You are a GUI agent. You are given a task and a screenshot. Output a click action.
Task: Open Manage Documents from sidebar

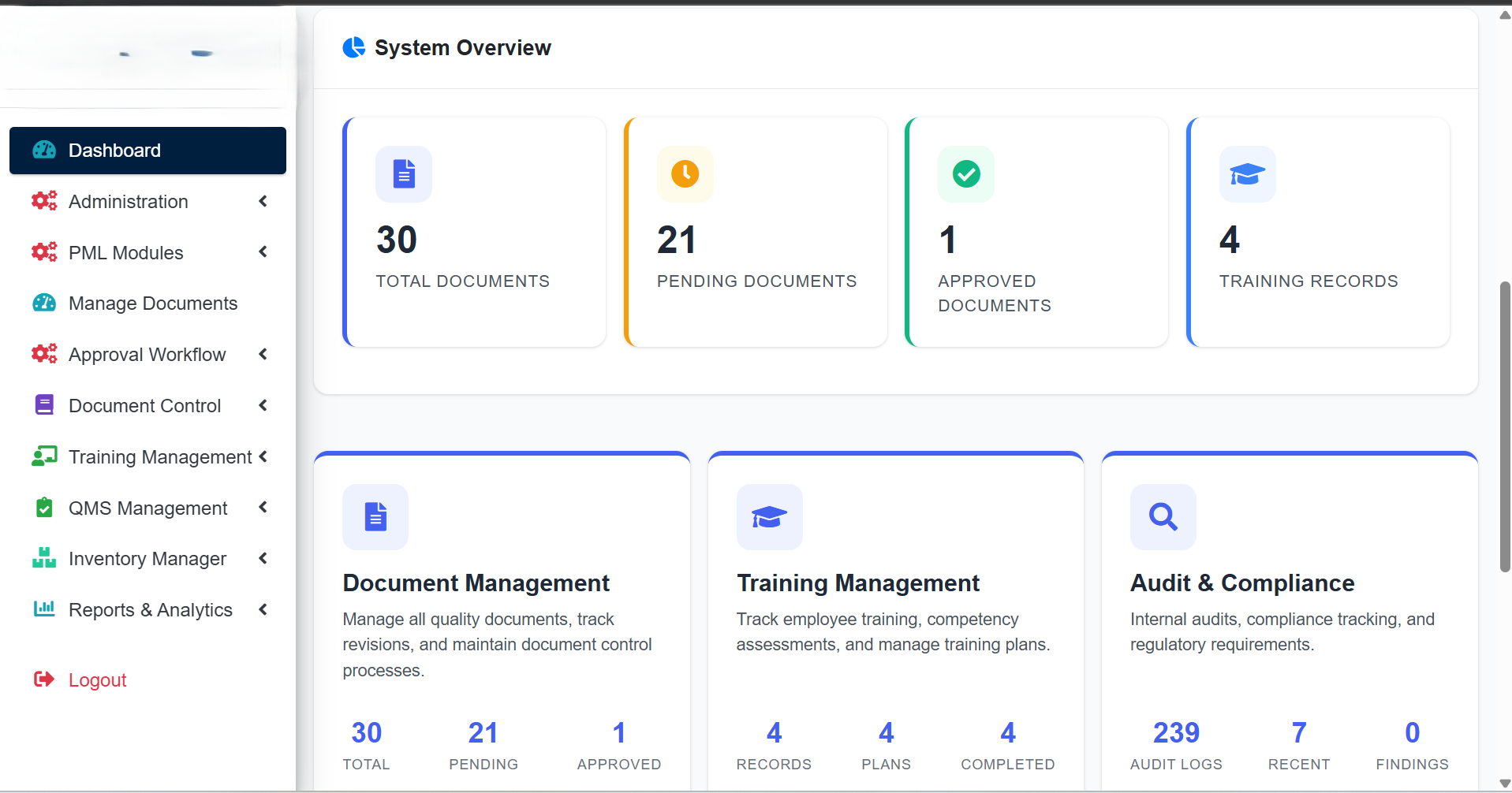[152, 303]
